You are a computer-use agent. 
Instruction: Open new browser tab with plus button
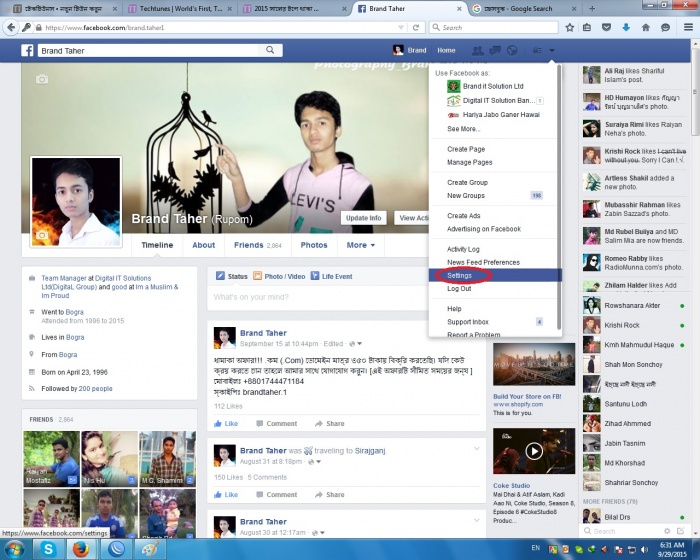click(x=592, y=8)
